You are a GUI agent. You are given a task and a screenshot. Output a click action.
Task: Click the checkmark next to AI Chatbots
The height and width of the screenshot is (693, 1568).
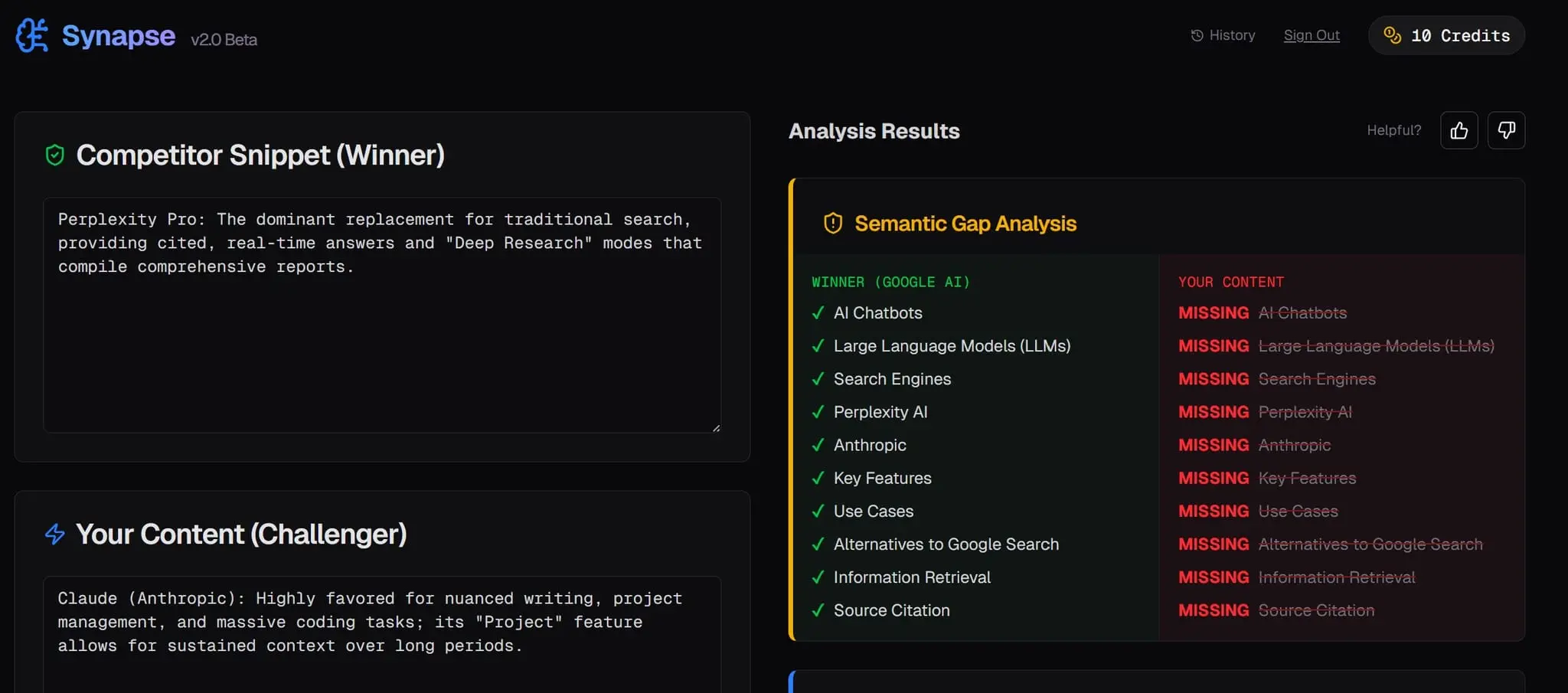[x=818, y=313]
